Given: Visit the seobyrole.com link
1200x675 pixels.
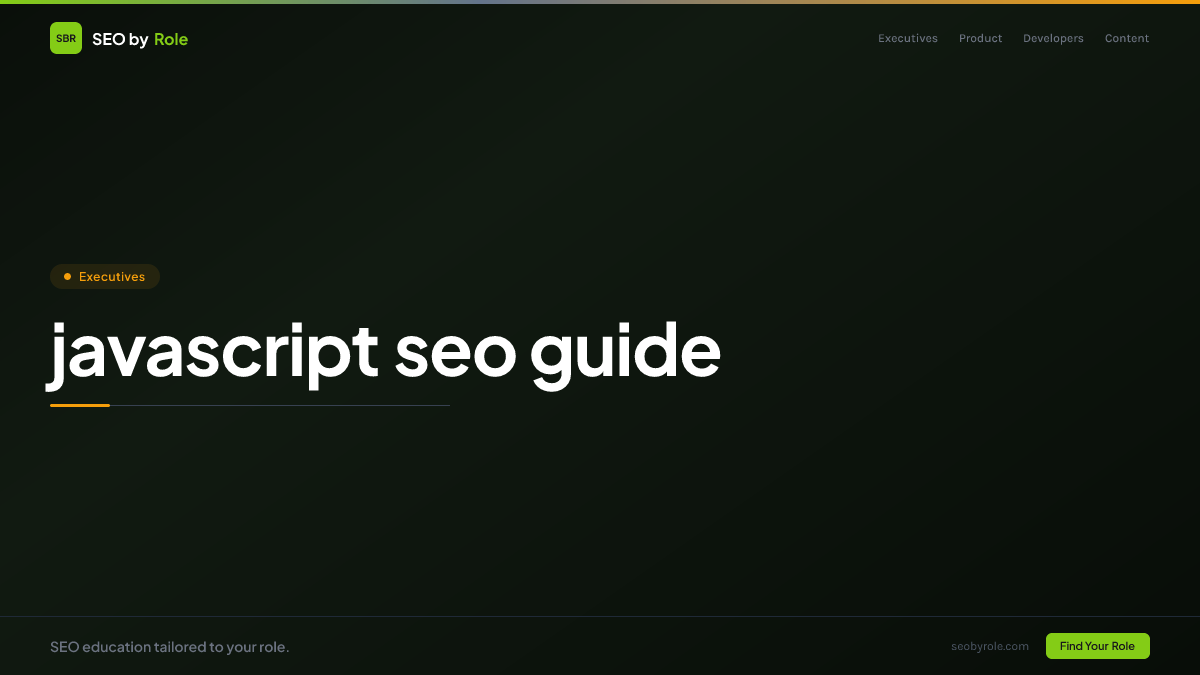Looking at the screenshot, I should [x=989, y=646].
